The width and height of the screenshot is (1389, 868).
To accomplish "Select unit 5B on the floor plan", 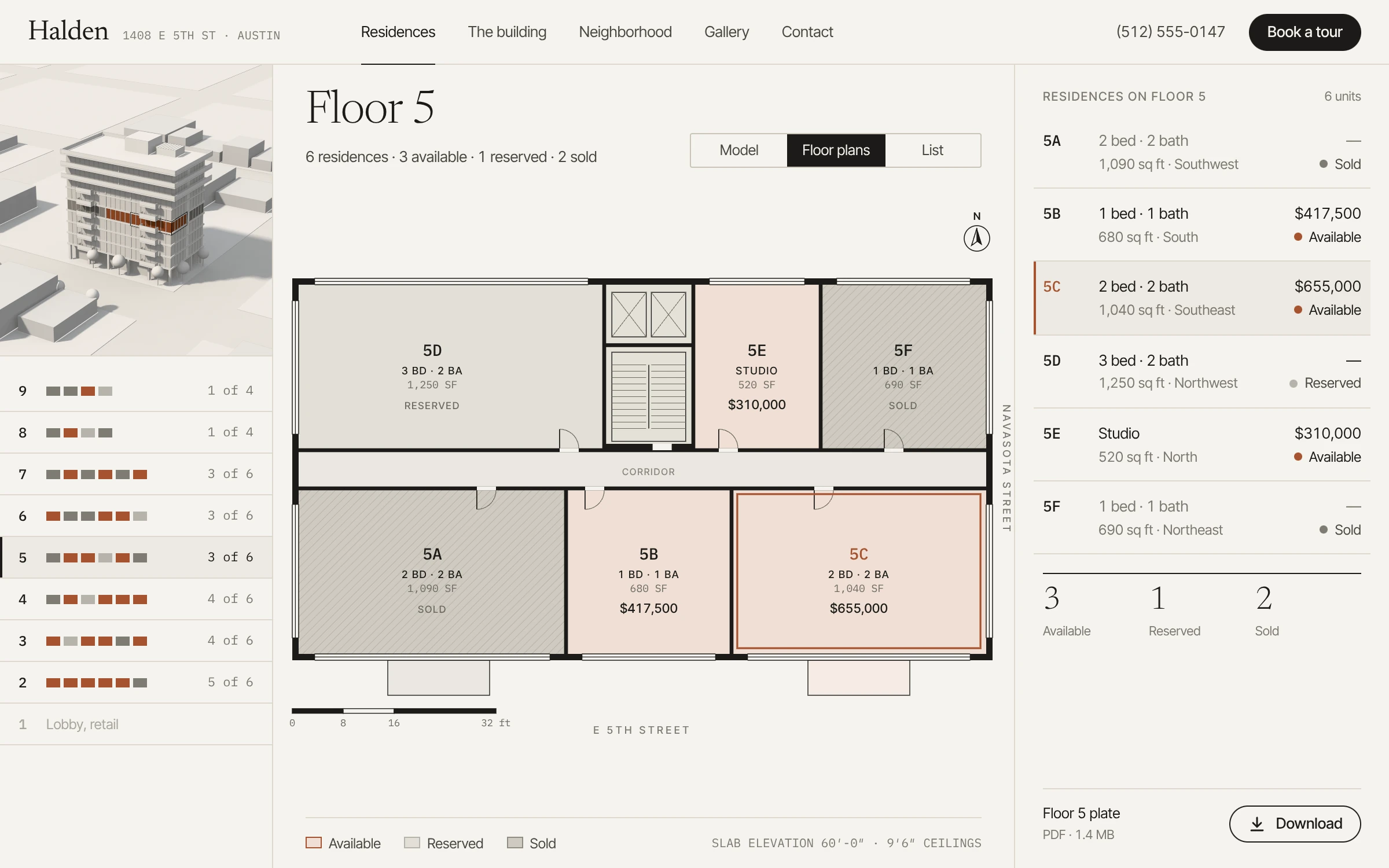I will (x=648, y=572).
